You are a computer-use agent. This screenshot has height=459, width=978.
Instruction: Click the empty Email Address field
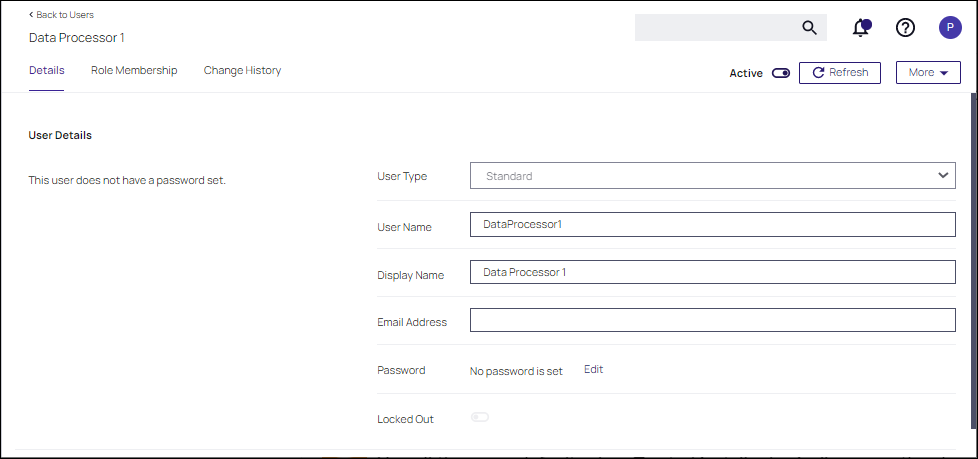pos(712,321)
